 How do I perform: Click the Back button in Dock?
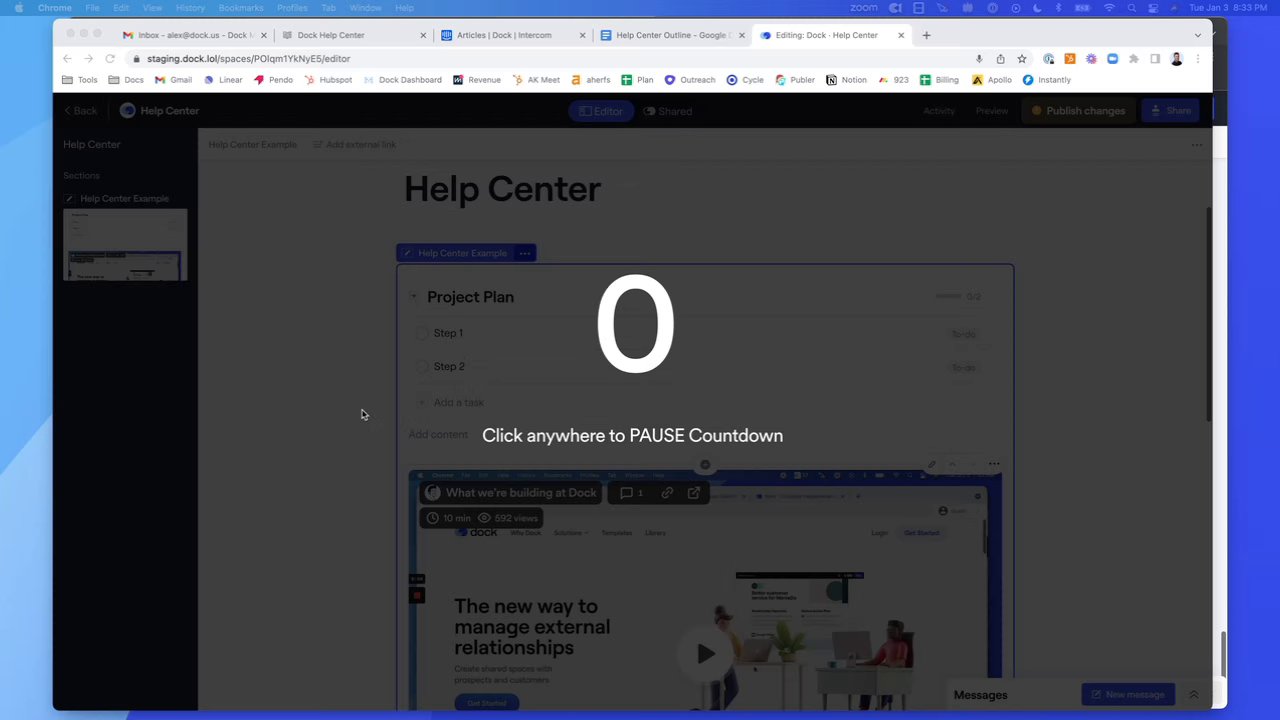[80, 111]
